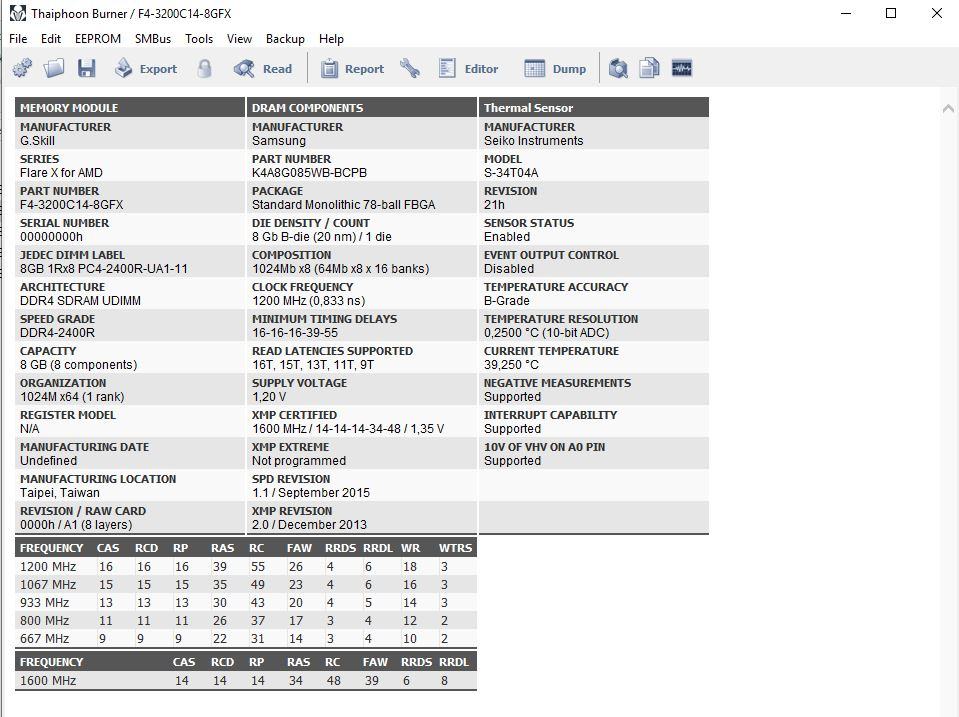959x717 pixels.
Task: Click the magnifier search icon in toolbar
Action: [618, 69]
